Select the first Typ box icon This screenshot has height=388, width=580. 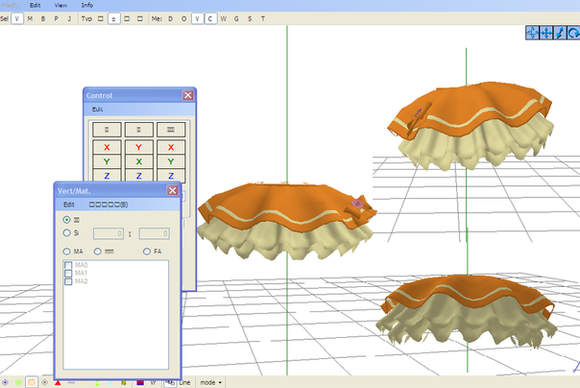101,18
